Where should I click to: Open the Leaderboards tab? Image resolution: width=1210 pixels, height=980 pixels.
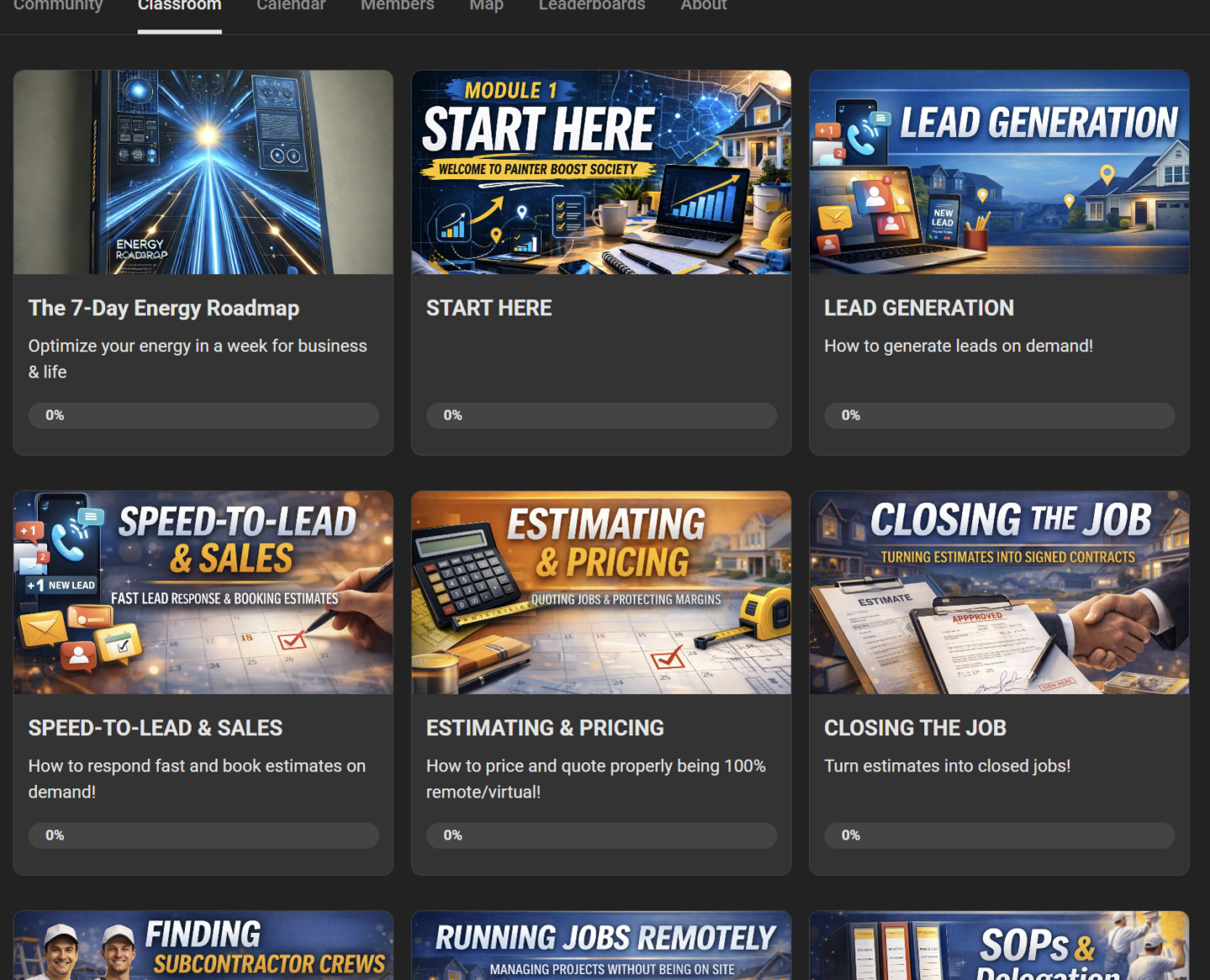coord(592,6)
